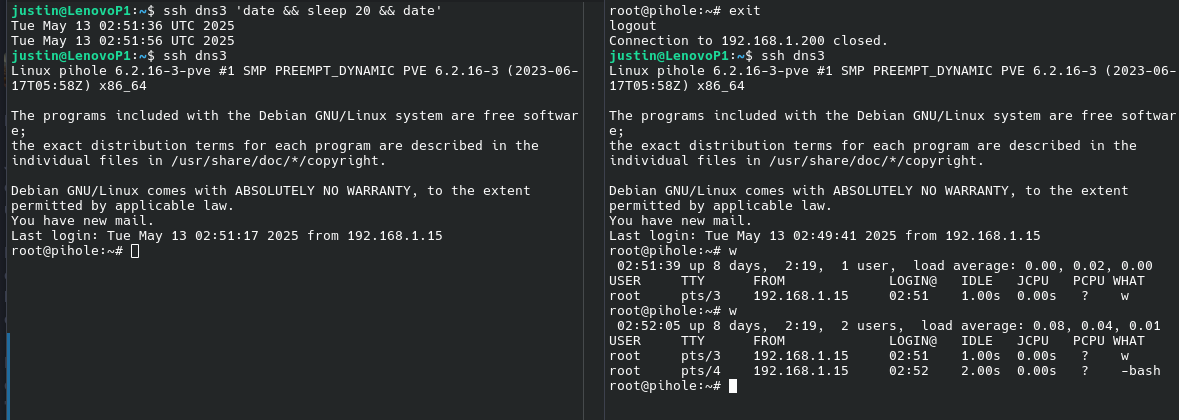Click the vertical divider between terminal panes

(605, 210)
